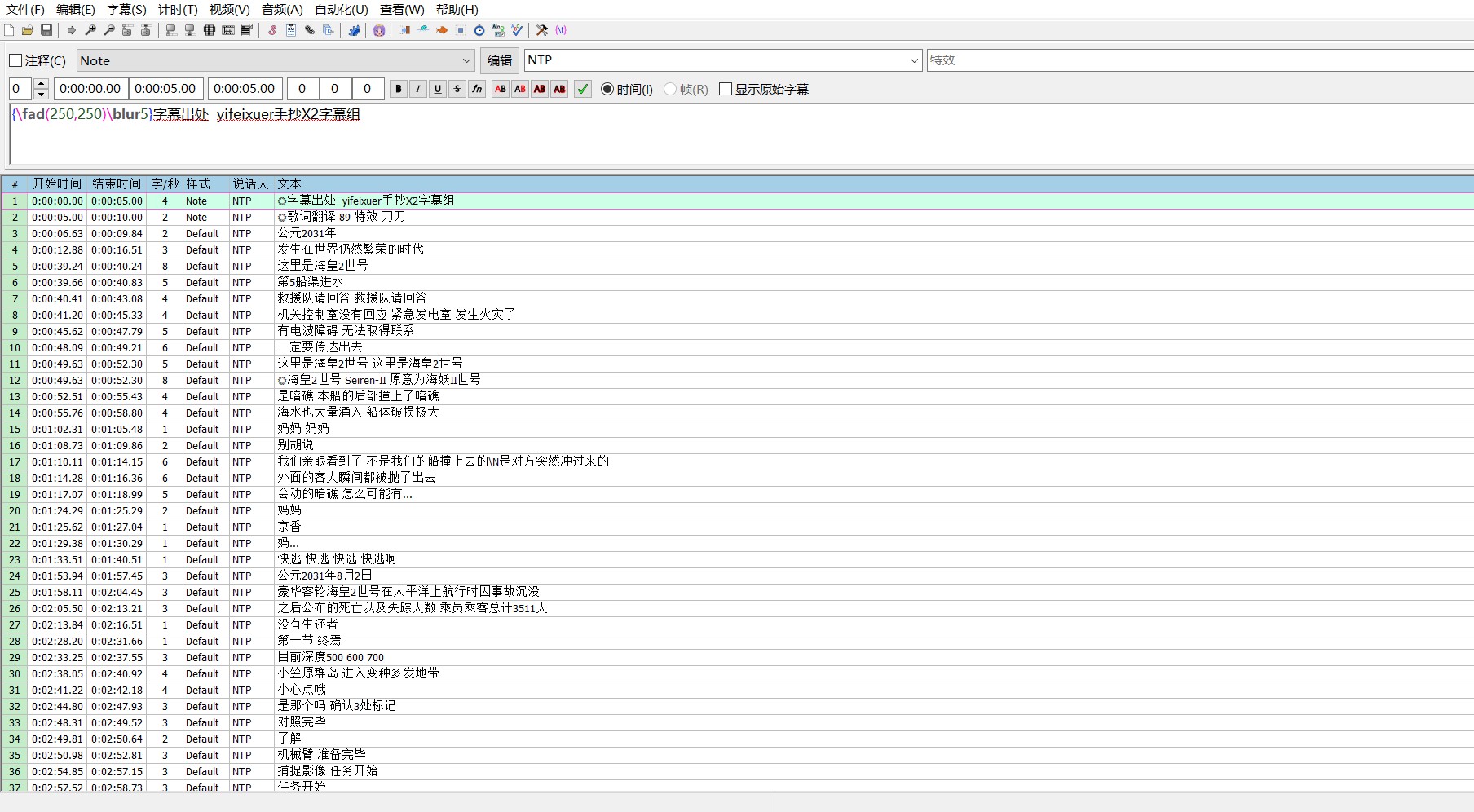The width and height of the screenshot is (1474, 812).
Task: Open the kanji timer tool
Action: [498, 30]
